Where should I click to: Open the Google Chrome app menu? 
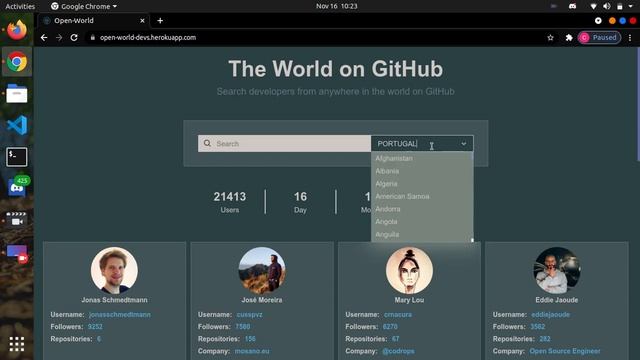pyautogui.click(x=84, y=6)
